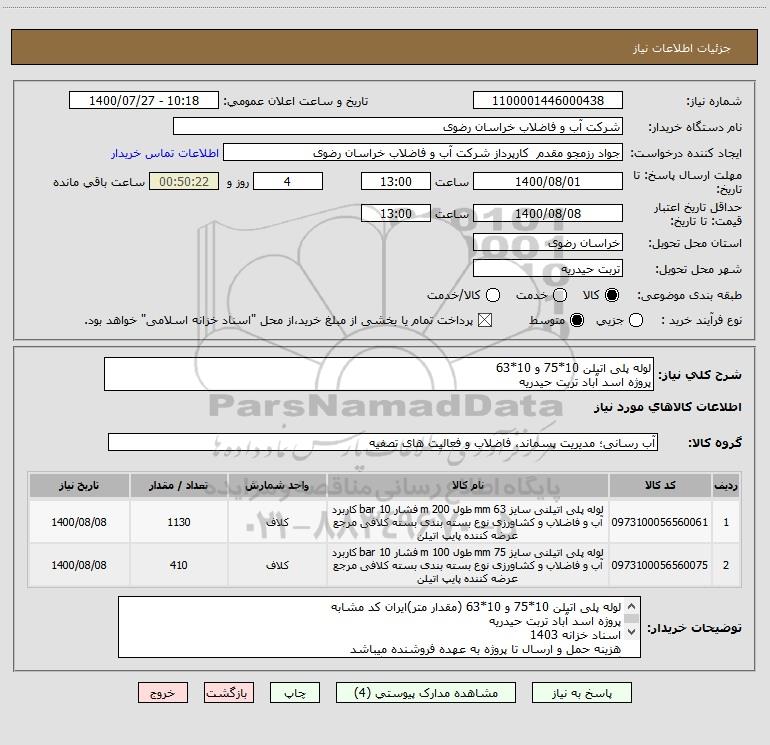
Task: Select the جزیی purchase type radio
Action: pos(636,320)
